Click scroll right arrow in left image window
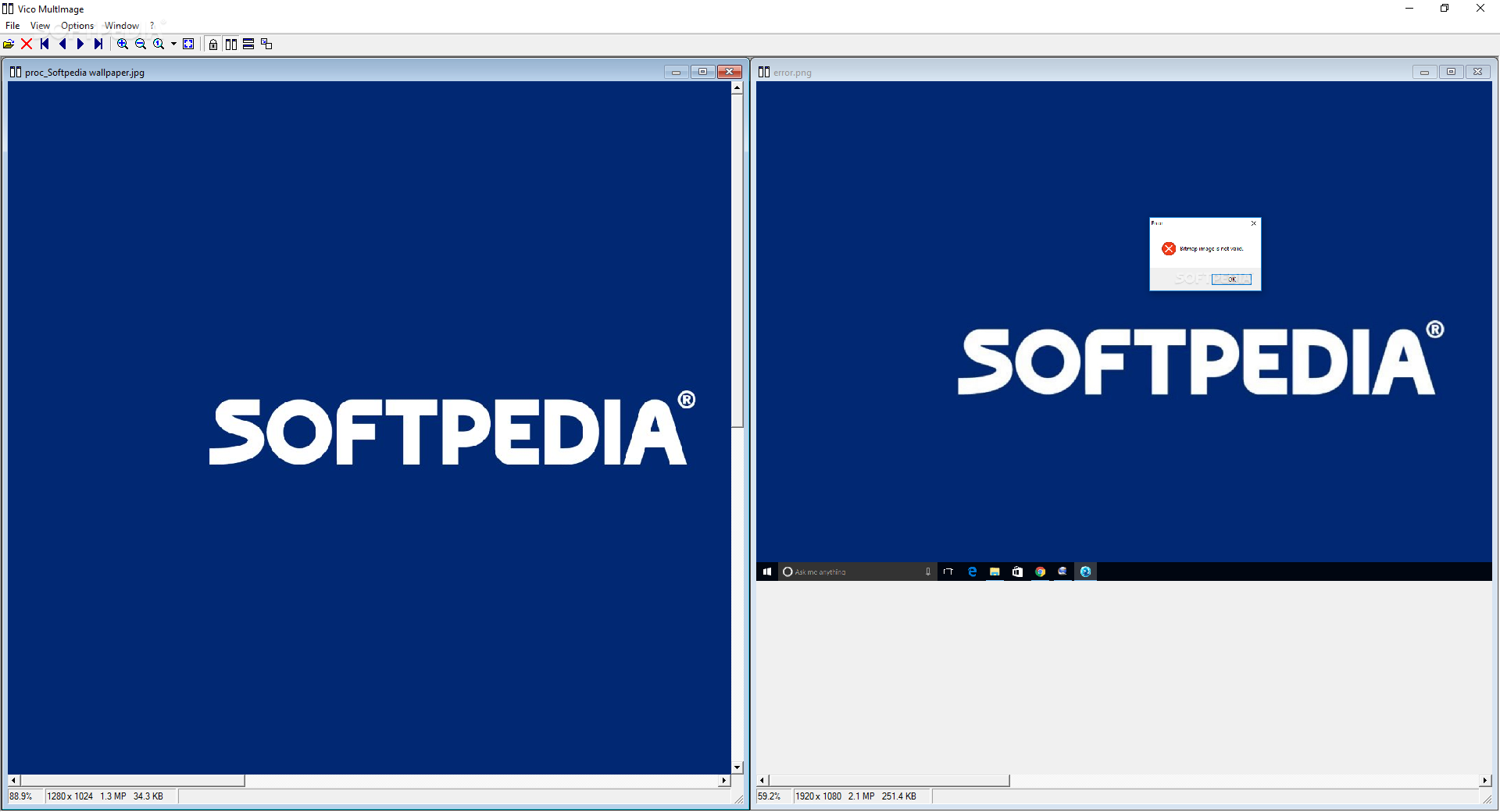Screen dimensions: 1500x812 [x=724, y=780]
